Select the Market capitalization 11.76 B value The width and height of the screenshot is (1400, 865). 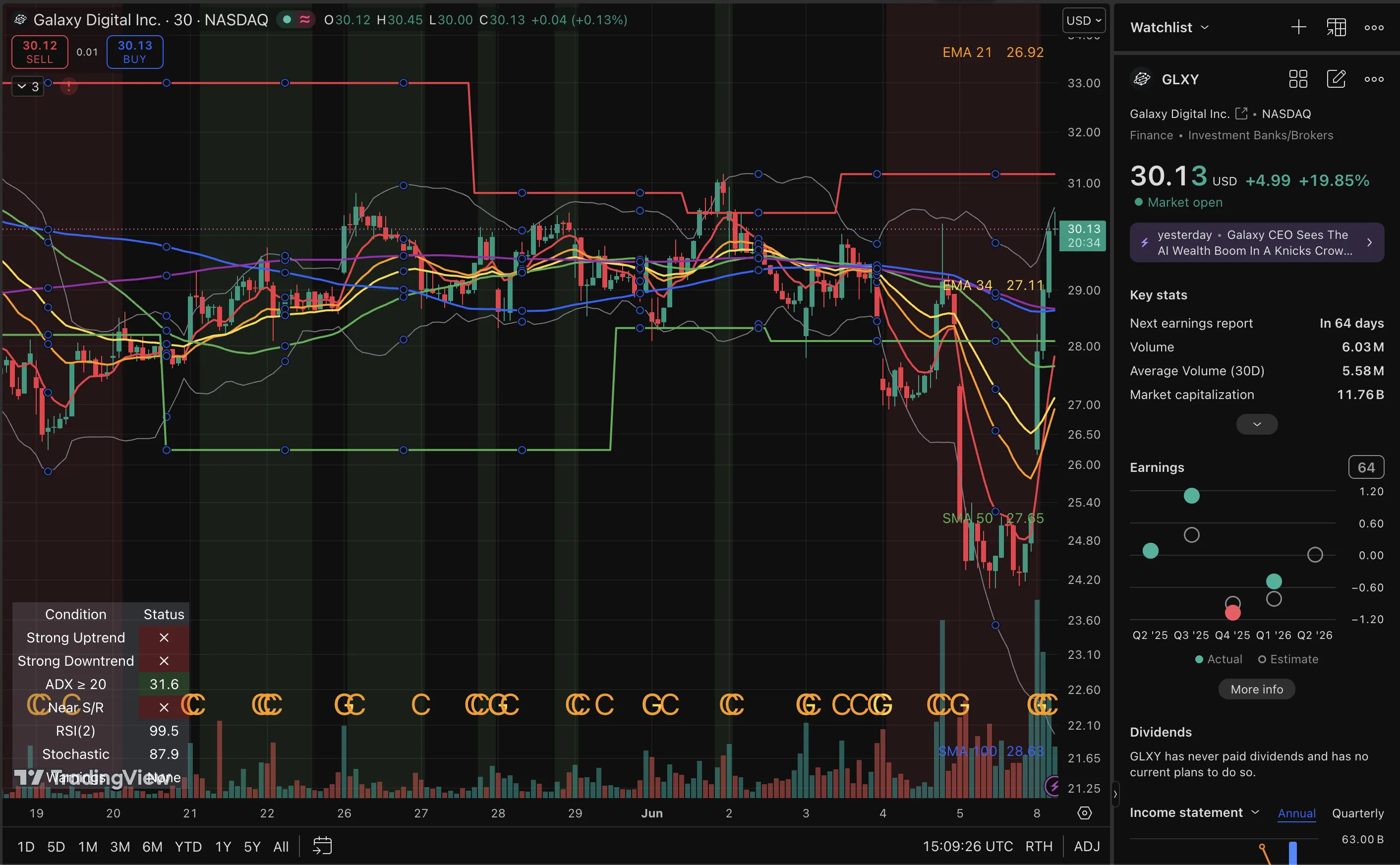1360,394
